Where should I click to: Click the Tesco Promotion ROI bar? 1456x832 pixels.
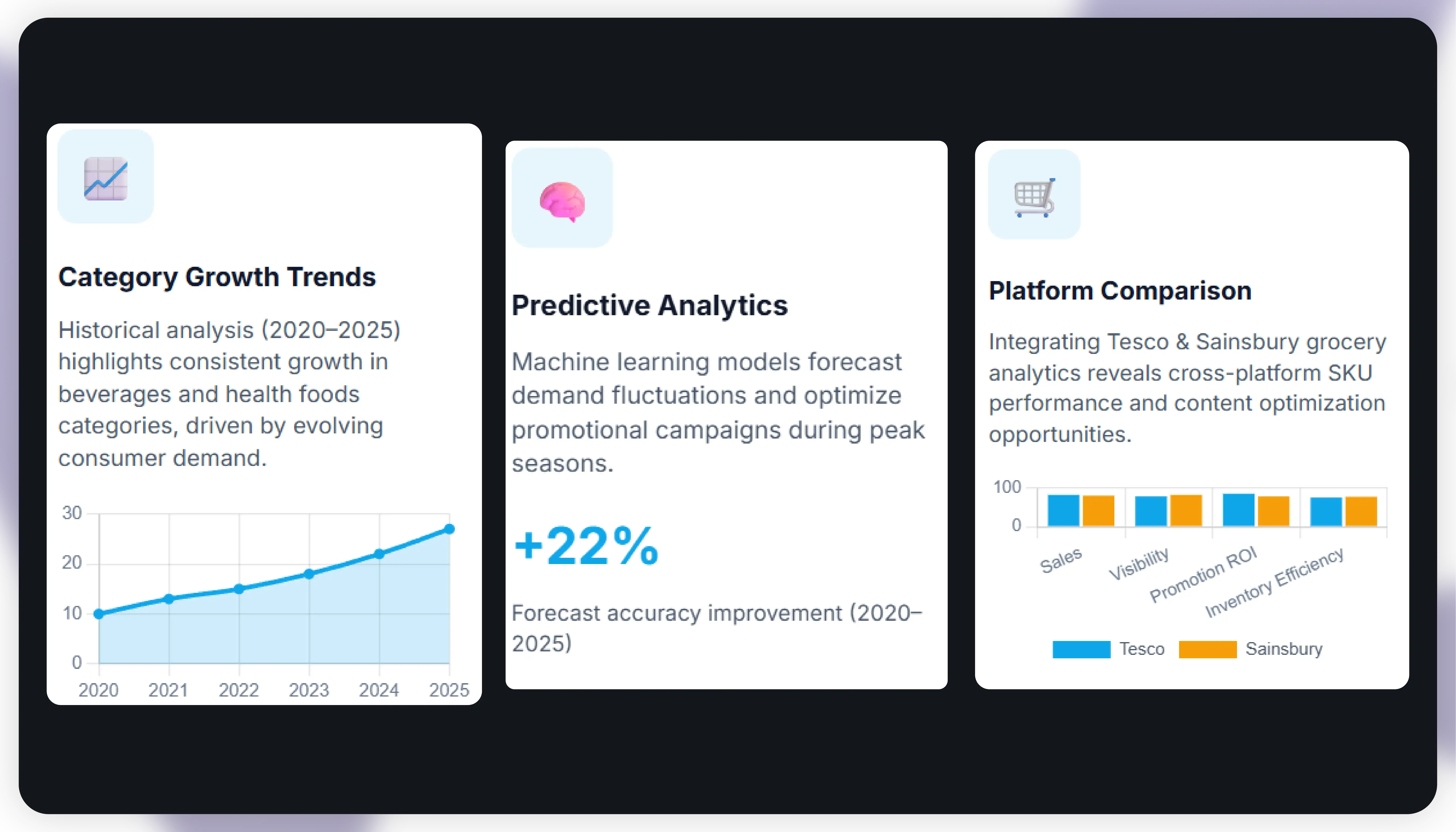pyautogui.click(x=1238, y=510)
